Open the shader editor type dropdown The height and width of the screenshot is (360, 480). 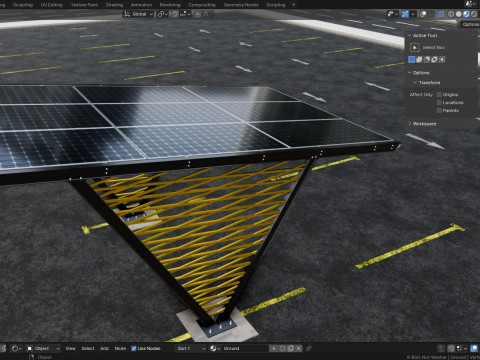pyautogui.click(x=16, y=348)
